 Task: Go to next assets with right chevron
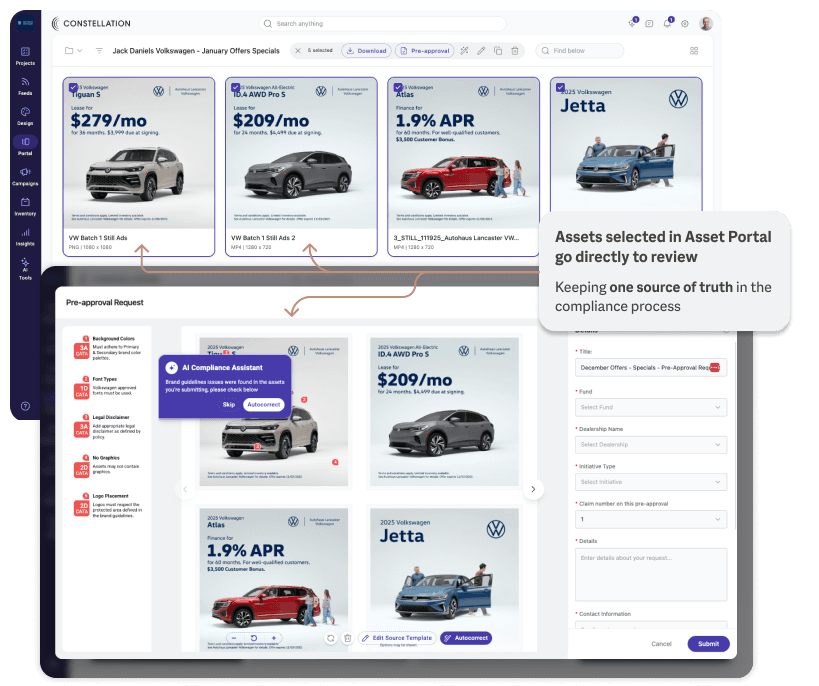point(533,489)
